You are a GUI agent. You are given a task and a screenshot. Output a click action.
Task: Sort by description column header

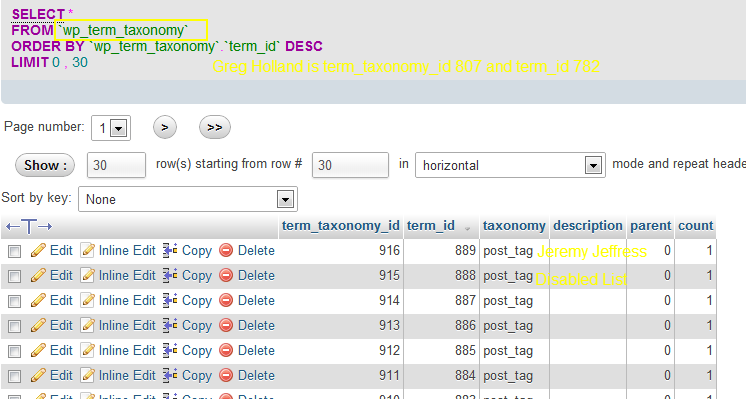588,225
